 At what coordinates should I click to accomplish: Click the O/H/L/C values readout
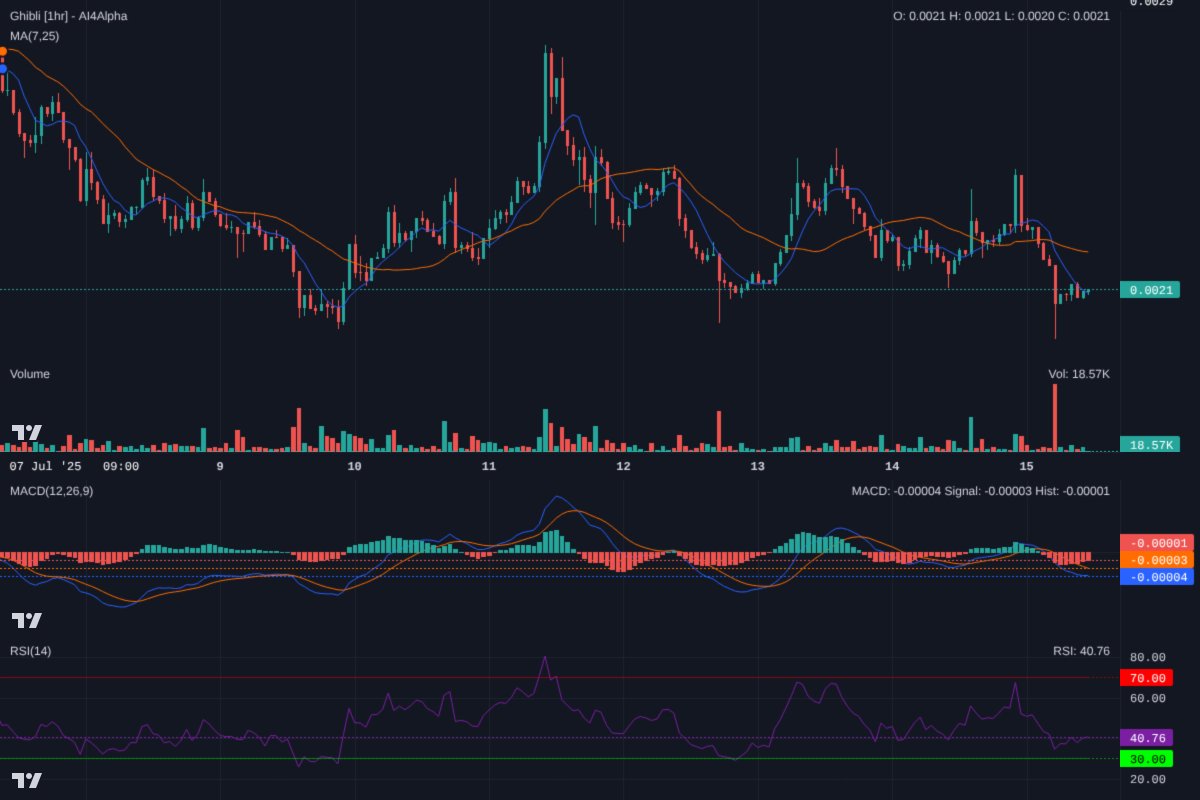(1001, 16)
